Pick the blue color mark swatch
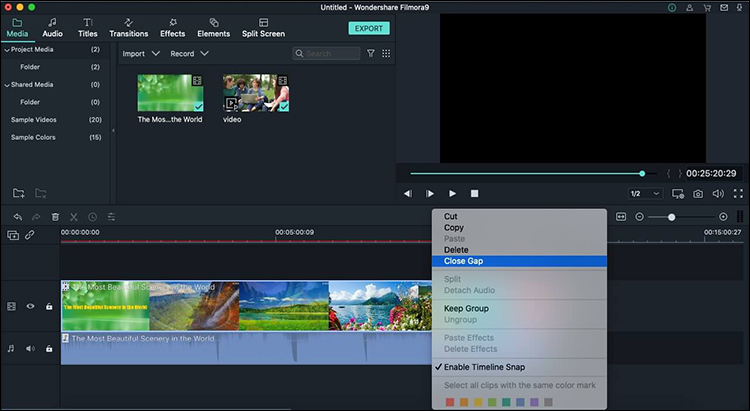The image size is (750, 411). point(520,402)
